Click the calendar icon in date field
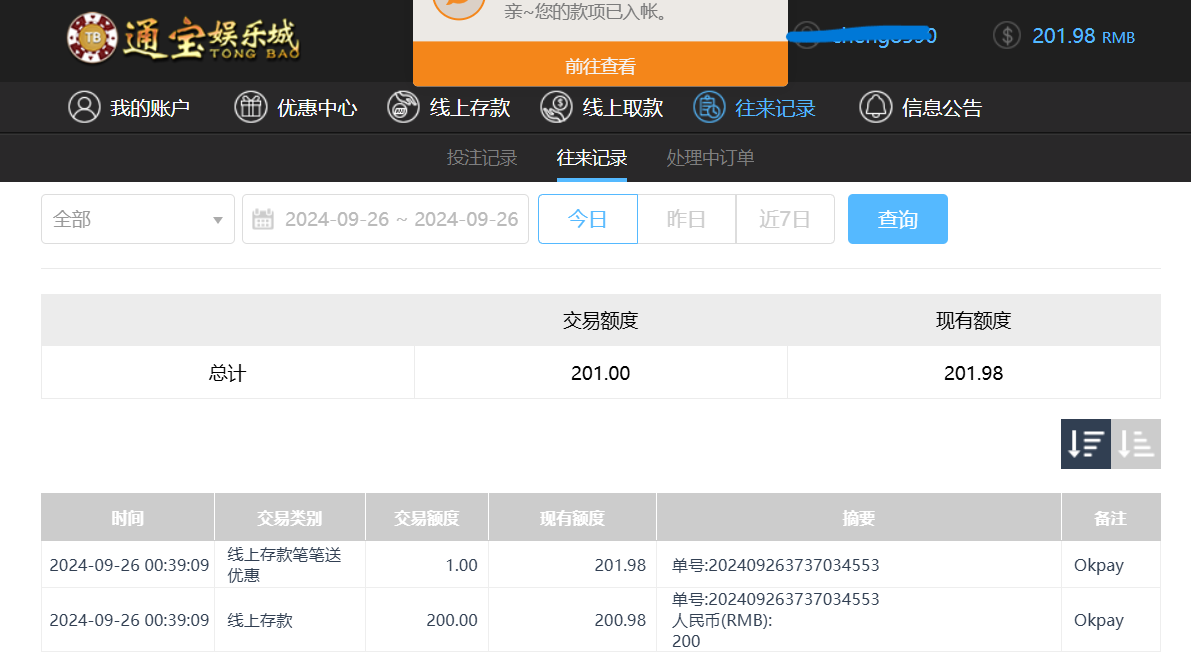 [263, 219]
